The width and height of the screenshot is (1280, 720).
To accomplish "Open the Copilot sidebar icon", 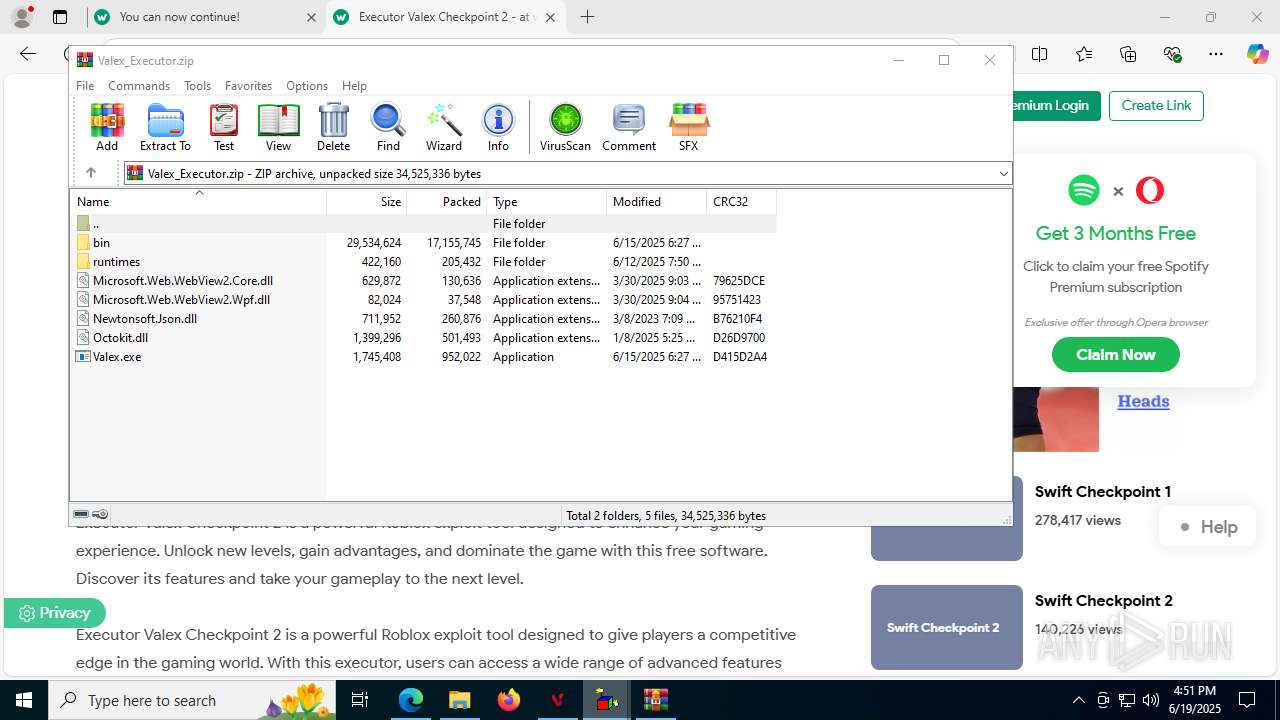I will [1257, 54].
